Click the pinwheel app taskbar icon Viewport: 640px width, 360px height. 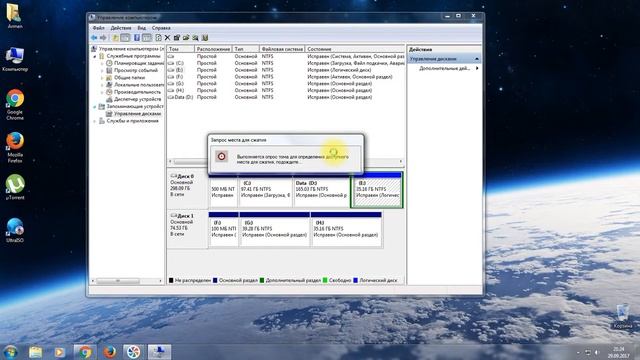coord(133,352)
